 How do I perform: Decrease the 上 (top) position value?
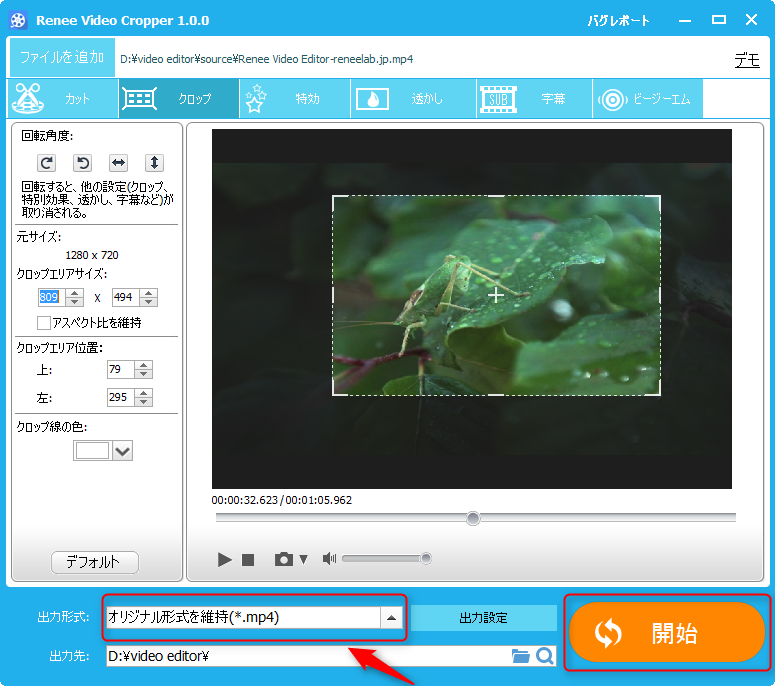coord(143,374)
